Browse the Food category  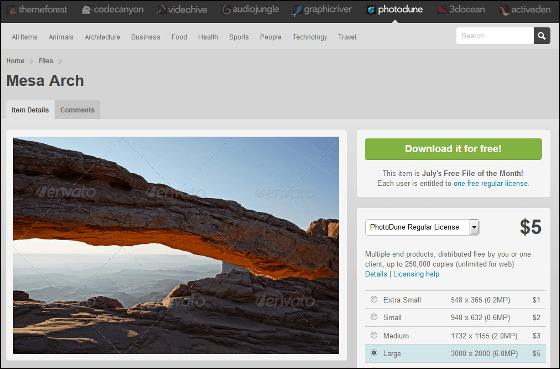tap(179, 37)
